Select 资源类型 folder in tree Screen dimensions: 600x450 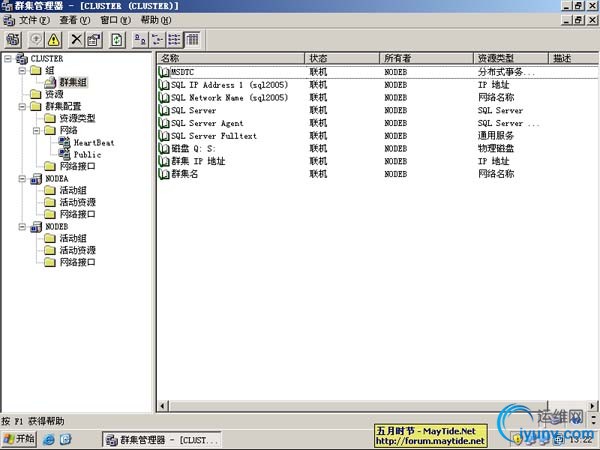point(77,118)
